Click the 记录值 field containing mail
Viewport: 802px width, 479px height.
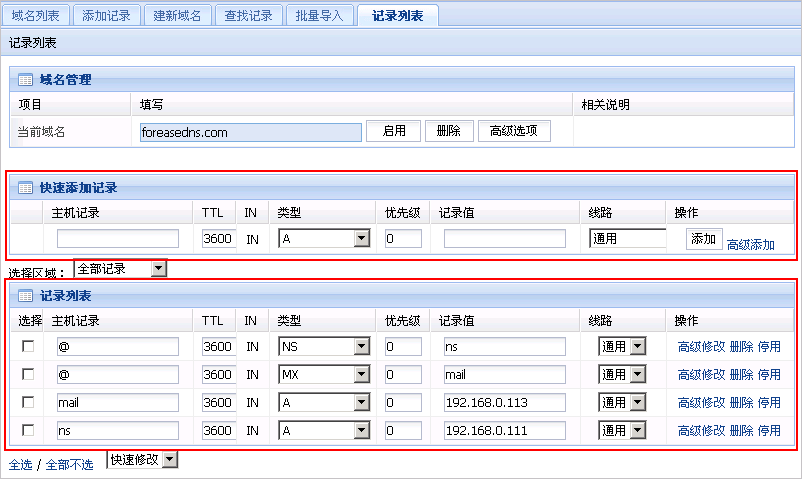(x=505, y=375)
